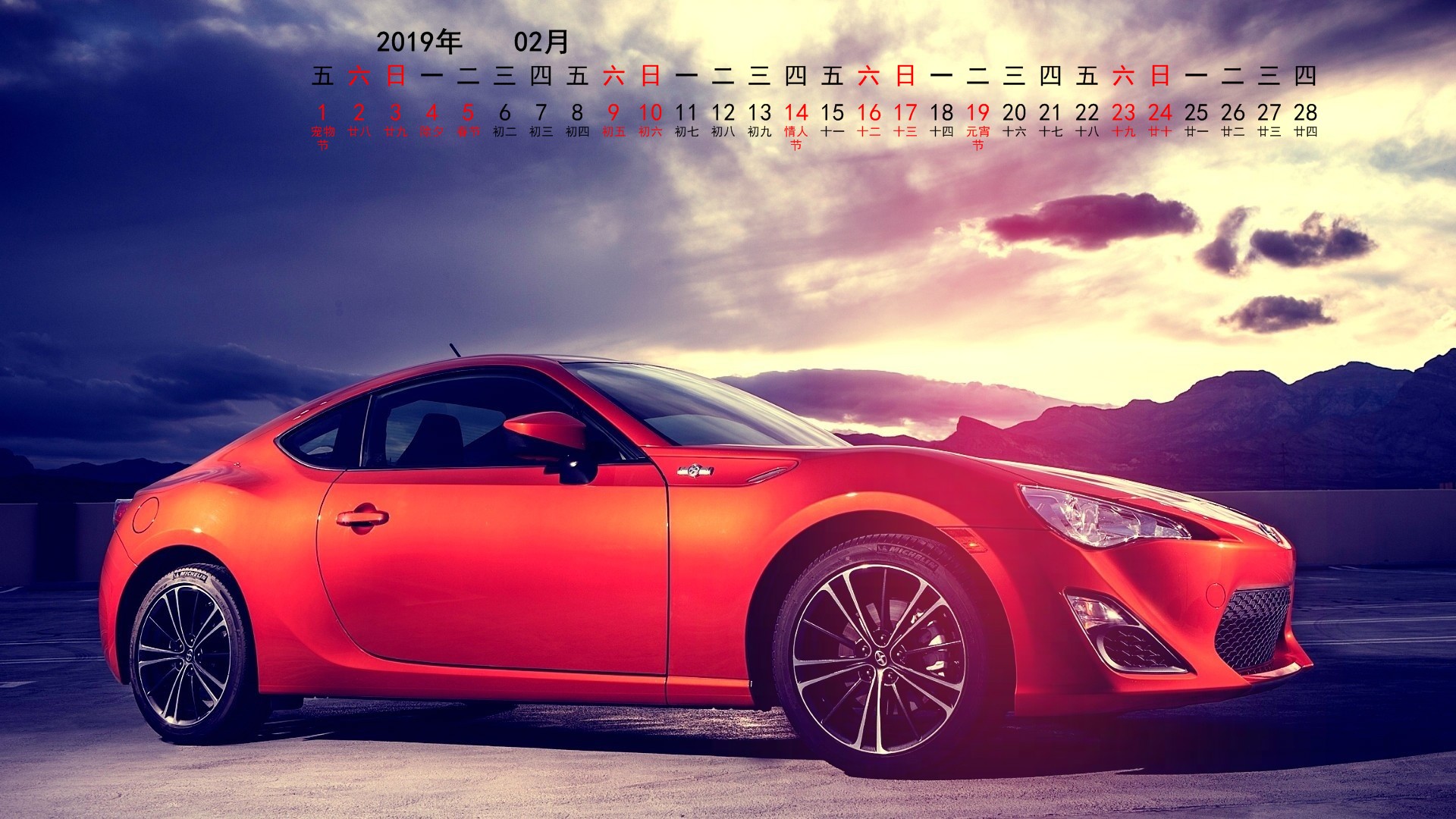
Task: Select date 11 labeled 初七
Action: coord(686,113)
